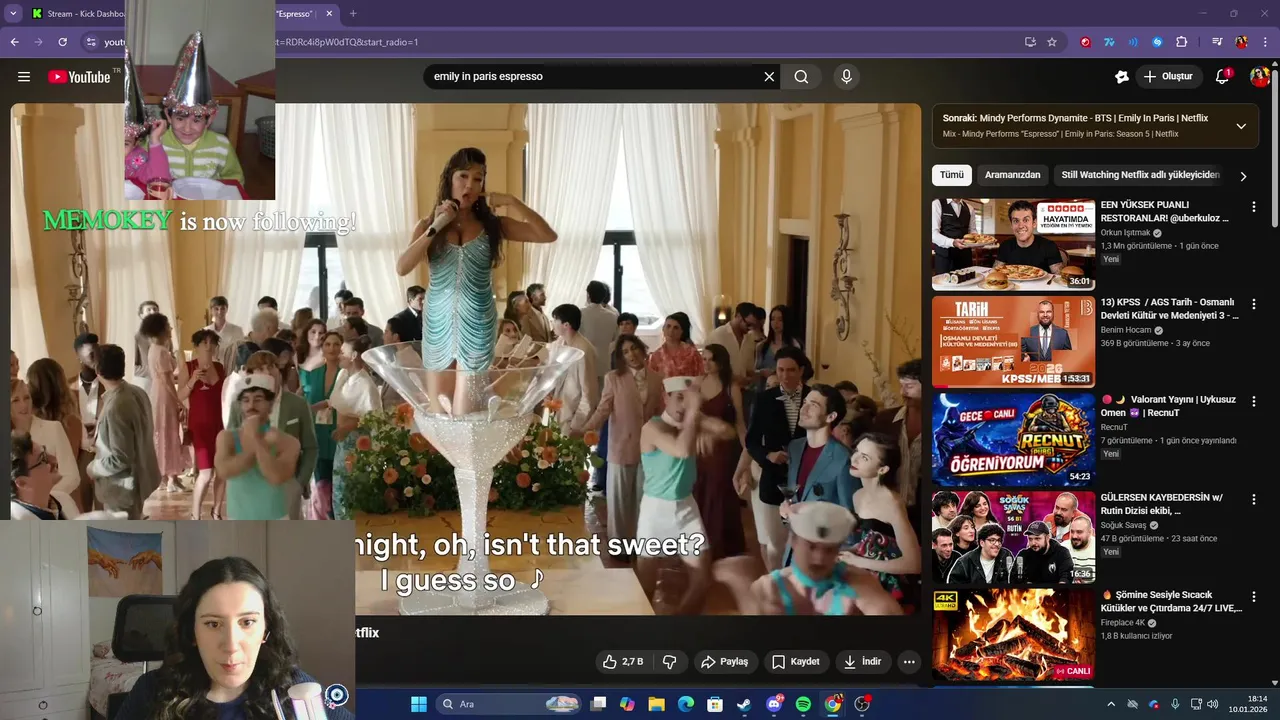Switch to the Stream - Kick Dashboard tab
The height and width of the screenshot is (720, 1280).
pyautogui.click(x=78, y=14)
